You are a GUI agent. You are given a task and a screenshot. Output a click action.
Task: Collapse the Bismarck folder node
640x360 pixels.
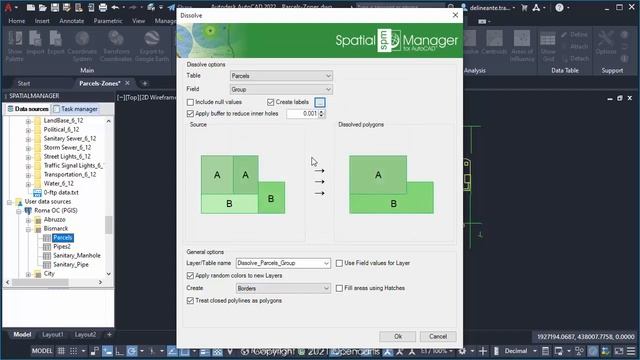28,229
